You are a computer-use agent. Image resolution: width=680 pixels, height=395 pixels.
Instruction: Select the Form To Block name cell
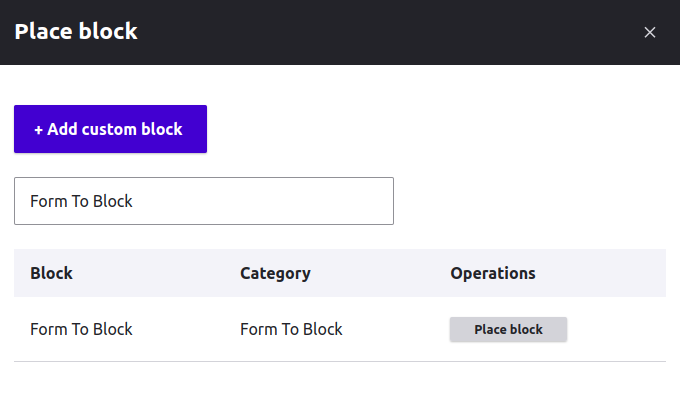point(81,329)
